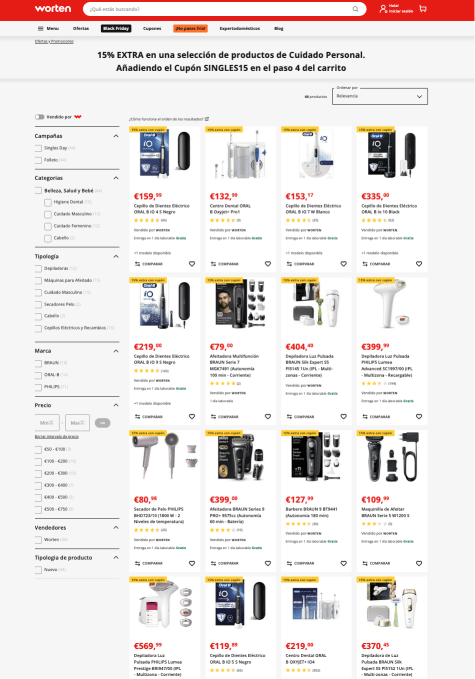This screenshot has height=679, width=475.
Task: Collapse the Marca filter section
Action: click(116, 351)
